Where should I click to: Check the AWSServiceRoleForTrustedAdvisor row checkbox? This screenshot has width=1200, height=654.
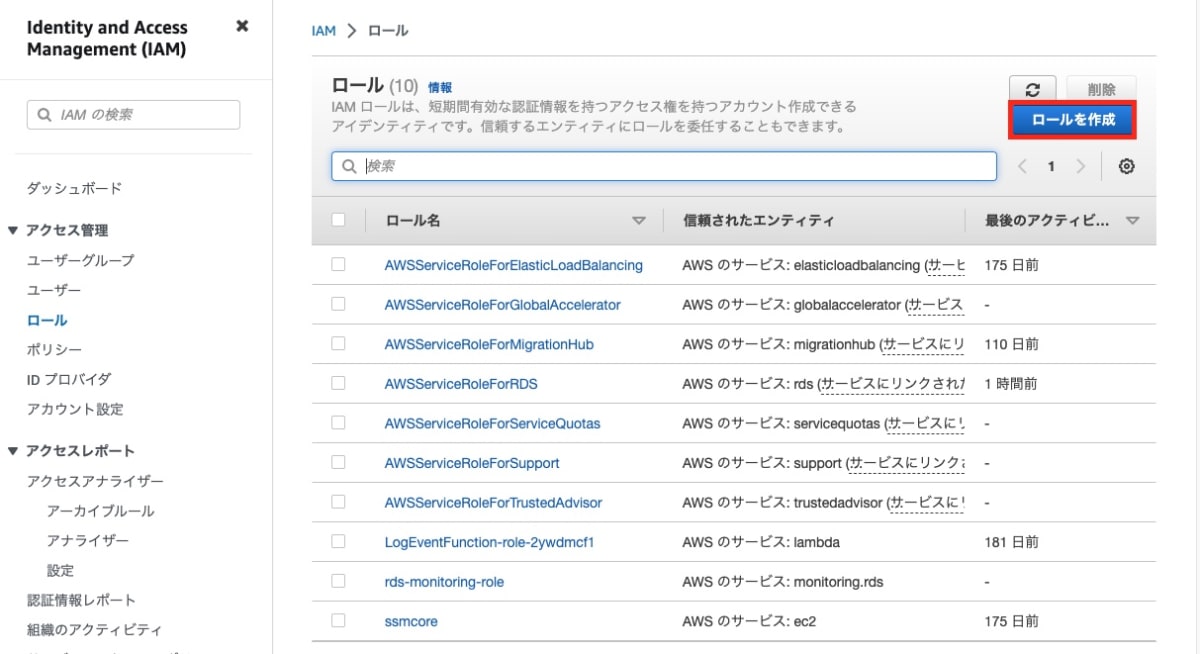tap(338, 502)
